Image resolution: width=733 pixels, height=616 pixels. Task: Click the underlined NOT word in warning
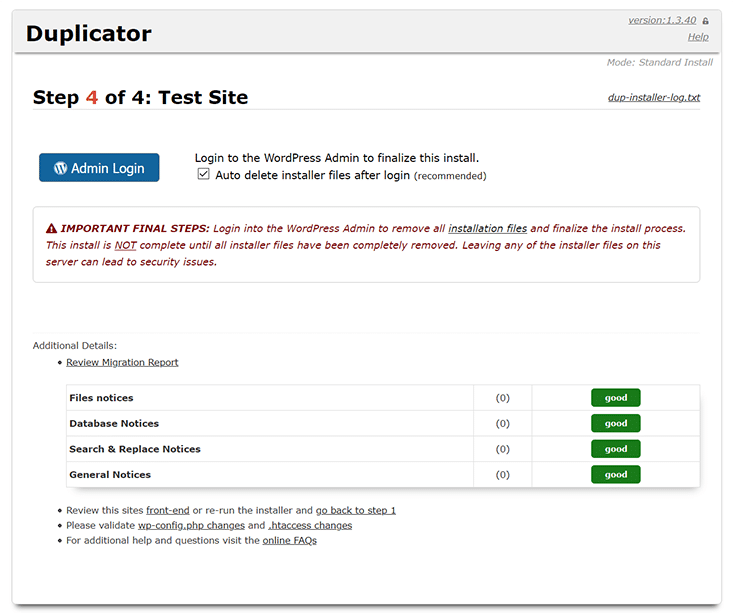(x=126, y=245)
